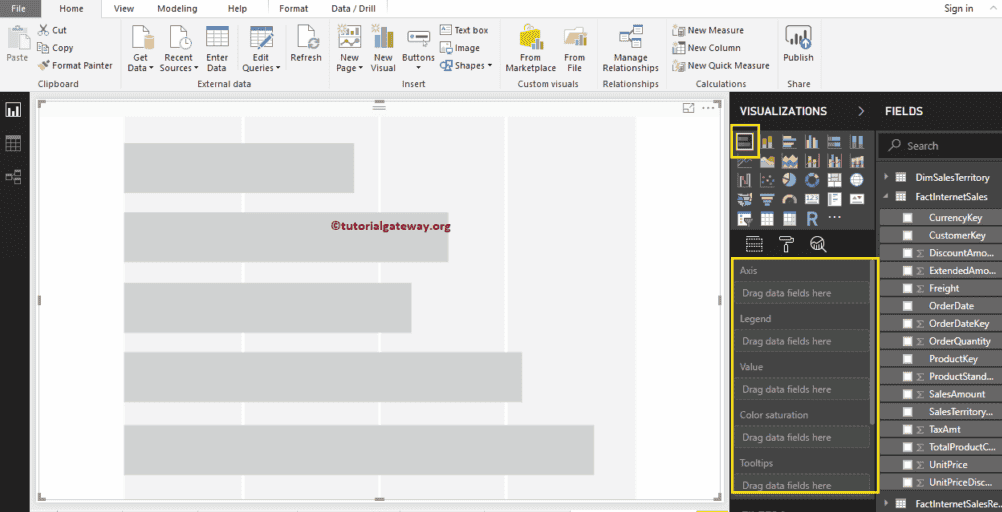Check the CustomerKey field
The image size is (1002, 512).
coord(907,235)
